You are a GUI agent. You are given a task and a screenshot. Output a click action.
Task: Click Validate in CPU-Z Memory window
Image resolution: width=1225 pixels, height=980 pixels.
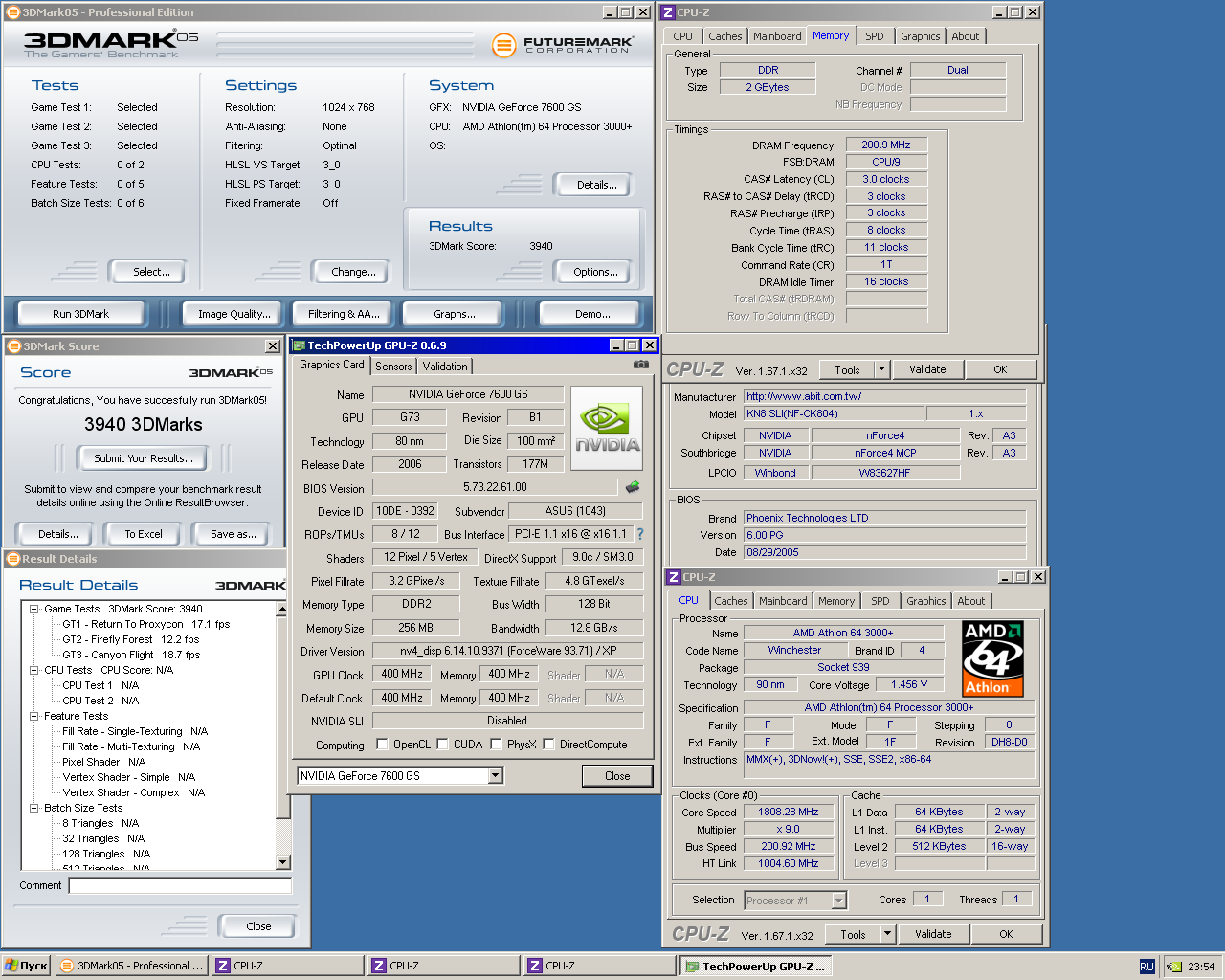point(927,369)
